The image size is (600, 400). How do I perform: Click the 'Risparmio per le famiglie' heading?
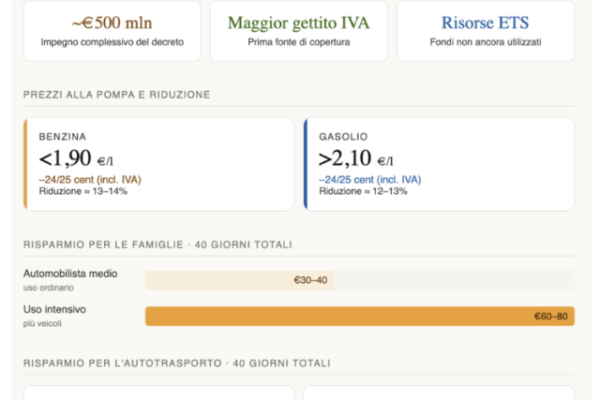click(158, 244)
